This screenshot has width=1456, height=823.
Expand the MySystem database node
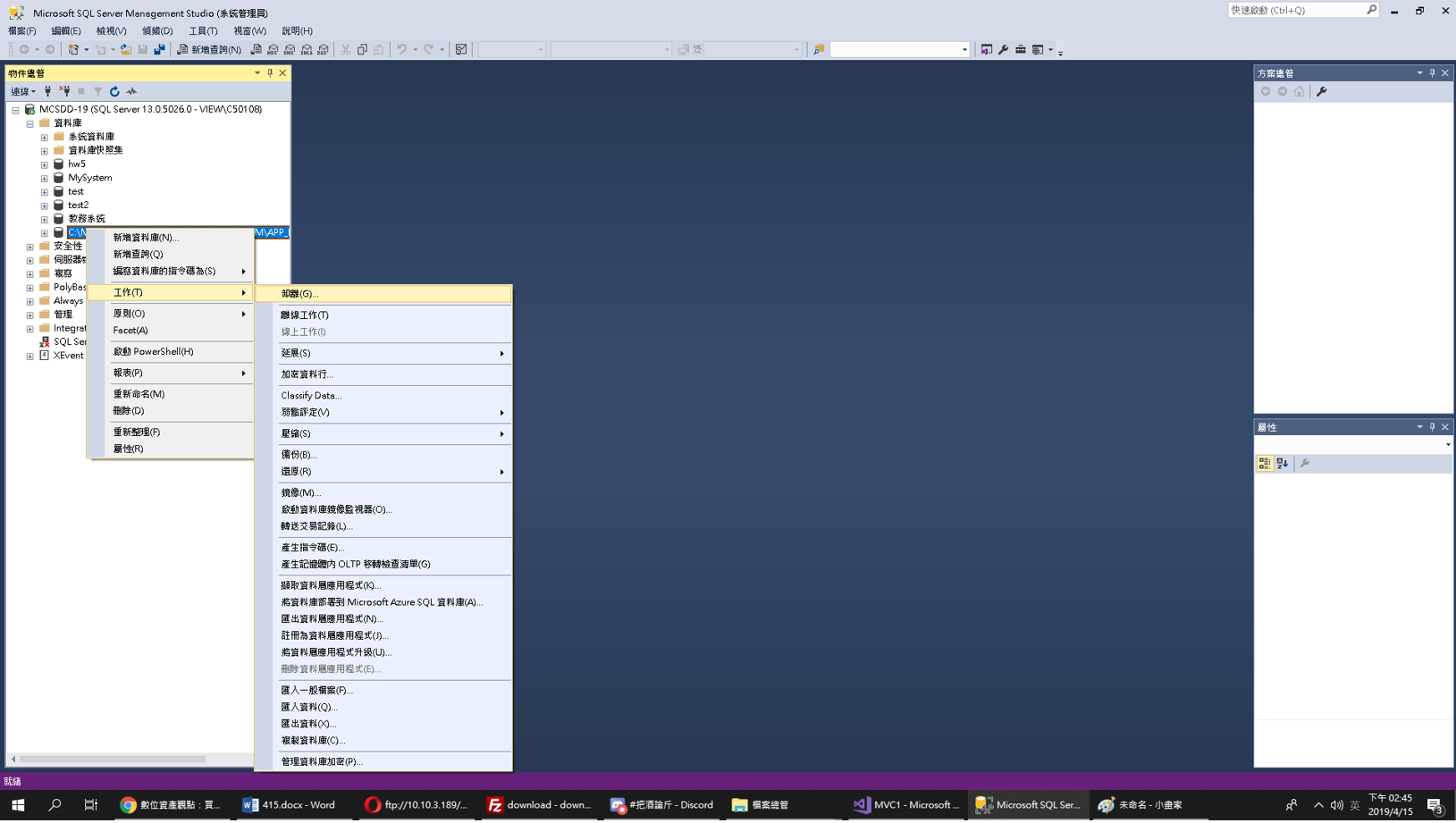44,178
